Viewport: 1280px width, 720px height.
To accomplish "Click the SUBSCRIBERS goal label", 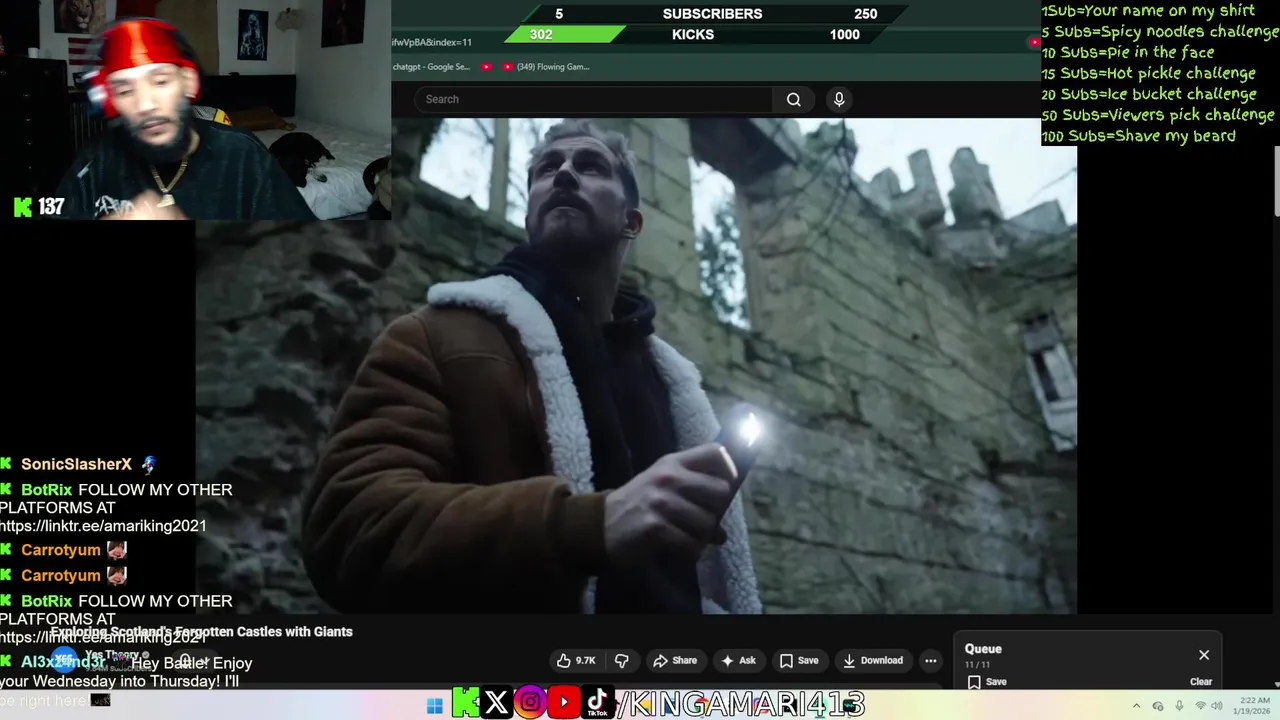I will (712, 14).
